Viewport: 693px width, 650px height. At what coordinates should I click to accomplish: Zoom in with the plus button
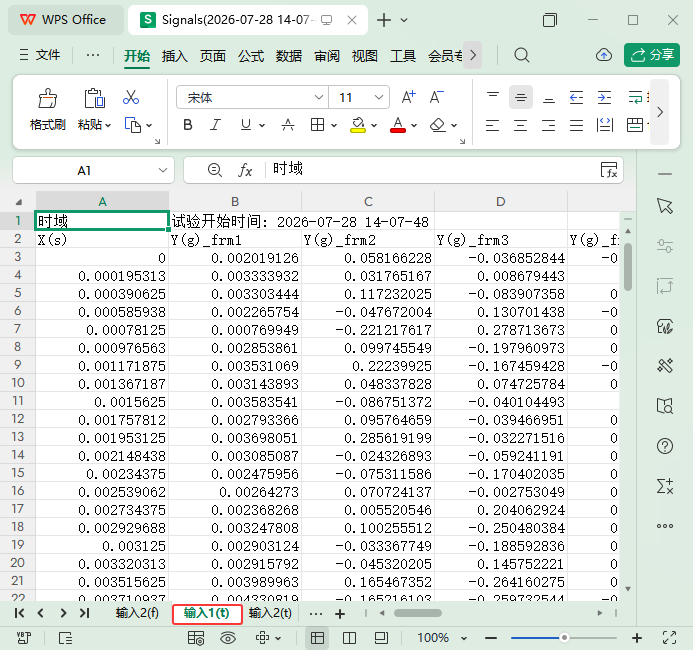(x=637, y=638)
